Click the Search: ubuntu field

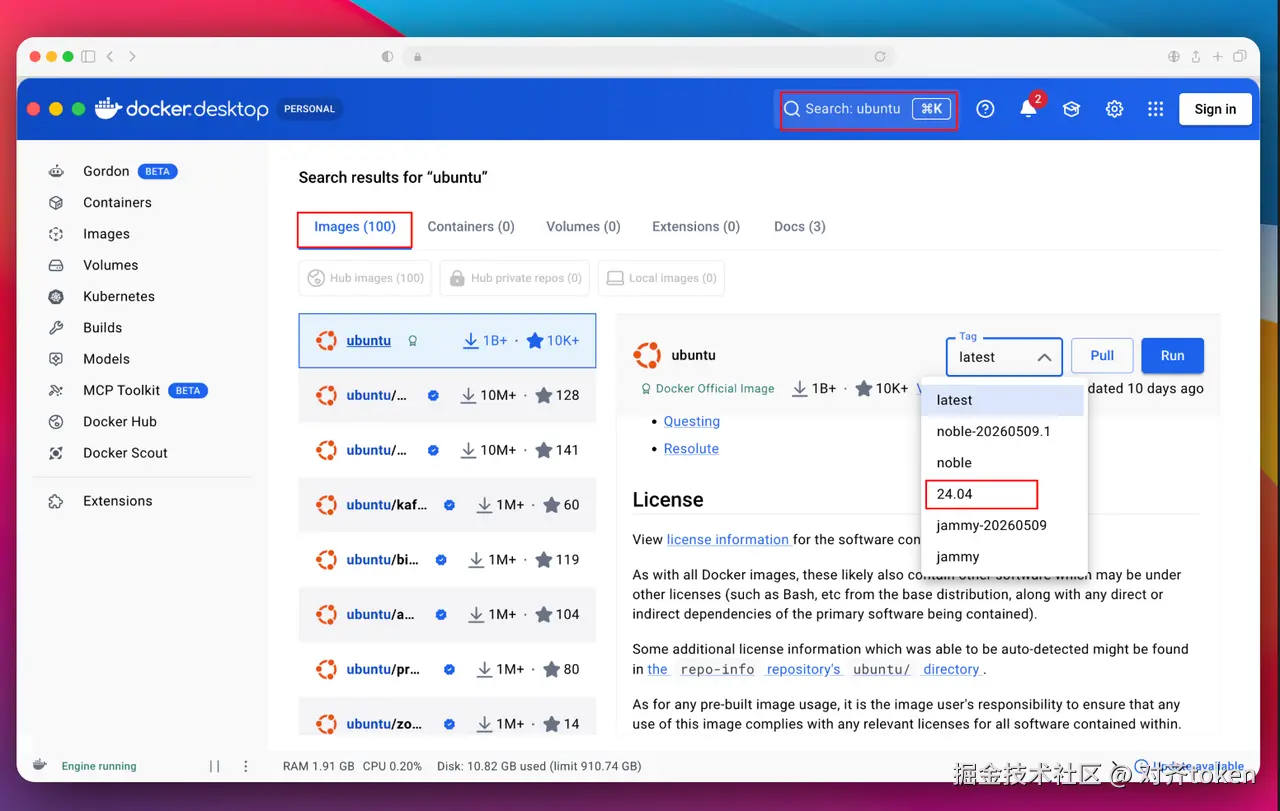pos(867,109)
